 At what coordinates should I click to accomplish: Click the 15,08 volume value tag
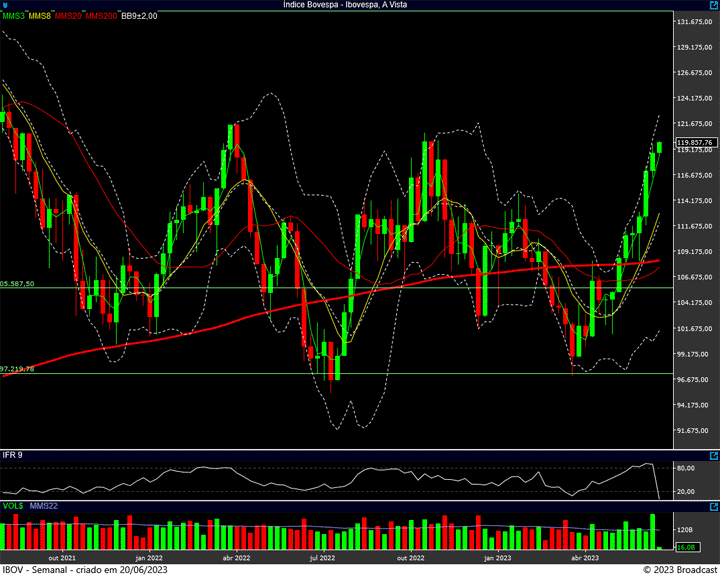tap(686, 547)
